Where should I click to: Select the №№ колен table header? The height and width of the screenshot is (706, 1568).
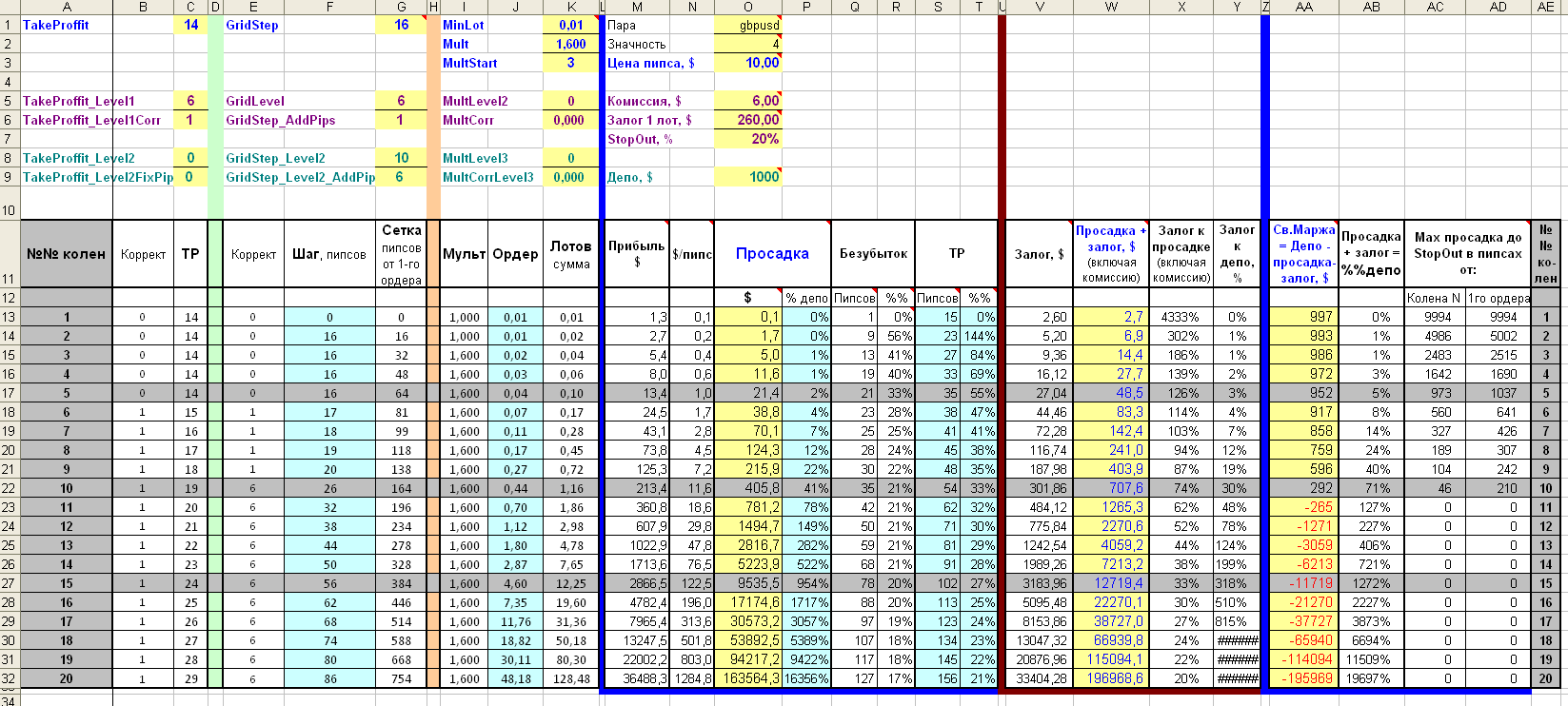tap(67, 254)
